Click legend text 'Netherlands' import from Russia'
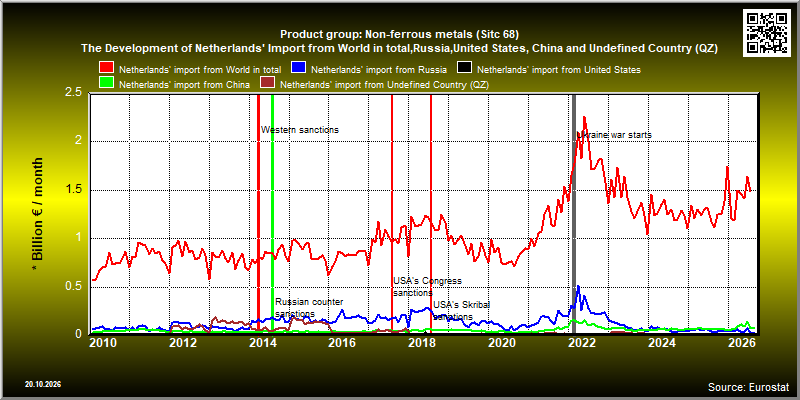Image resolution: width=800 pixels, height=400 pixels. coord(379,69)
